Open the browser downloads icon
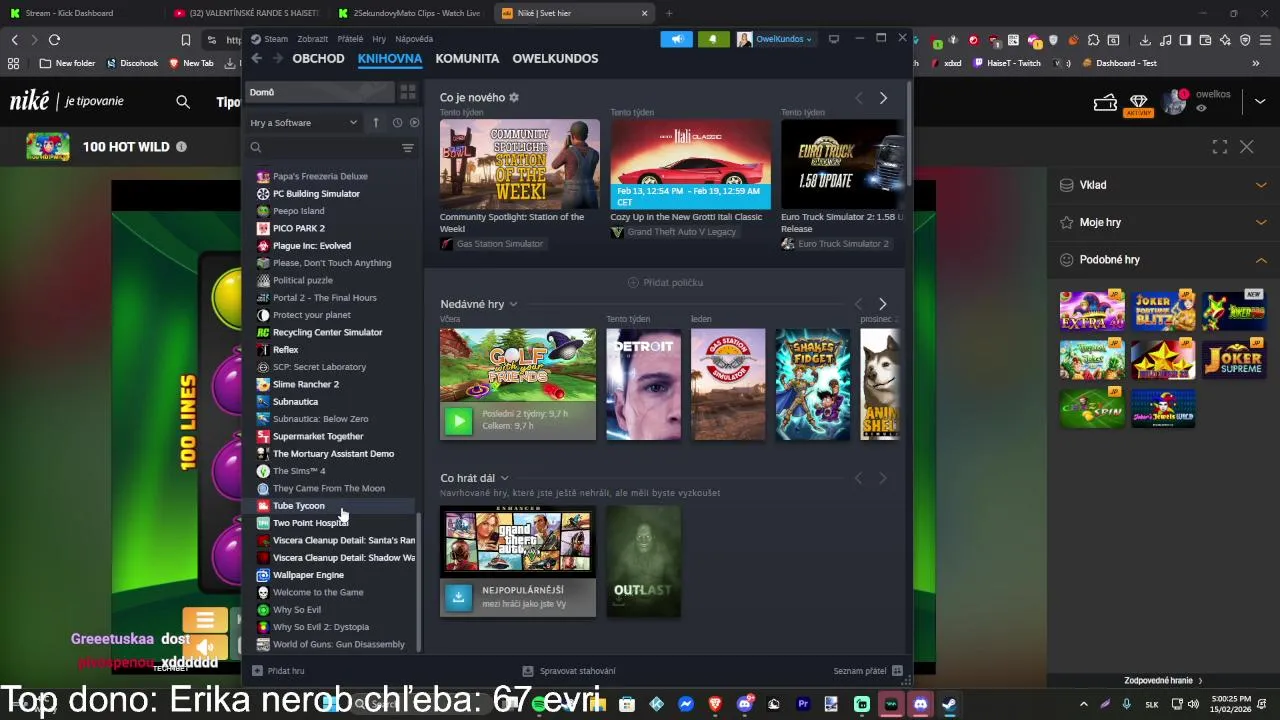1280x720 pixels. 1143,40
